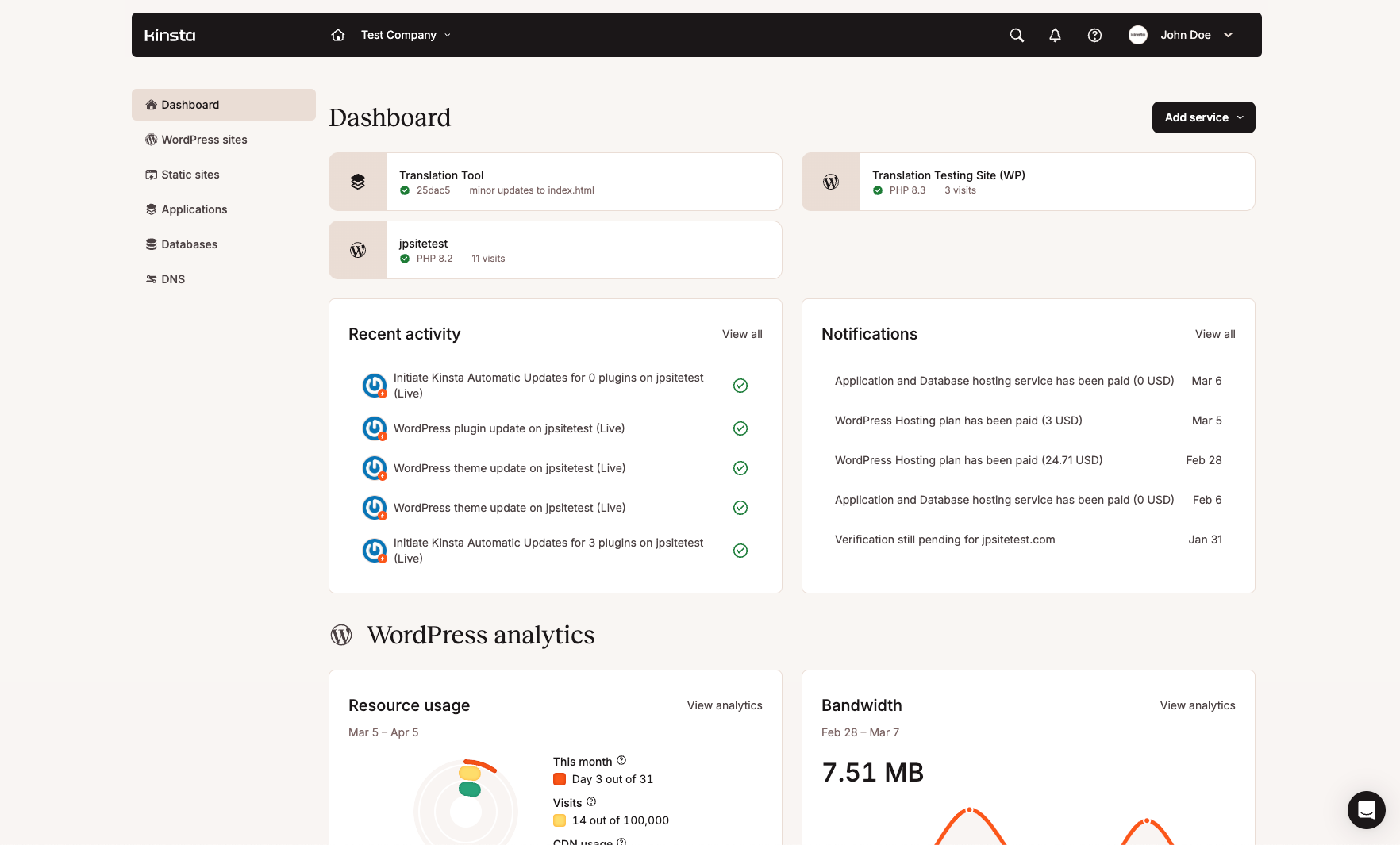The image size is (1400, 845).
Task: Open Mar 6 Application and Database paid notification
Action: 1029,381
